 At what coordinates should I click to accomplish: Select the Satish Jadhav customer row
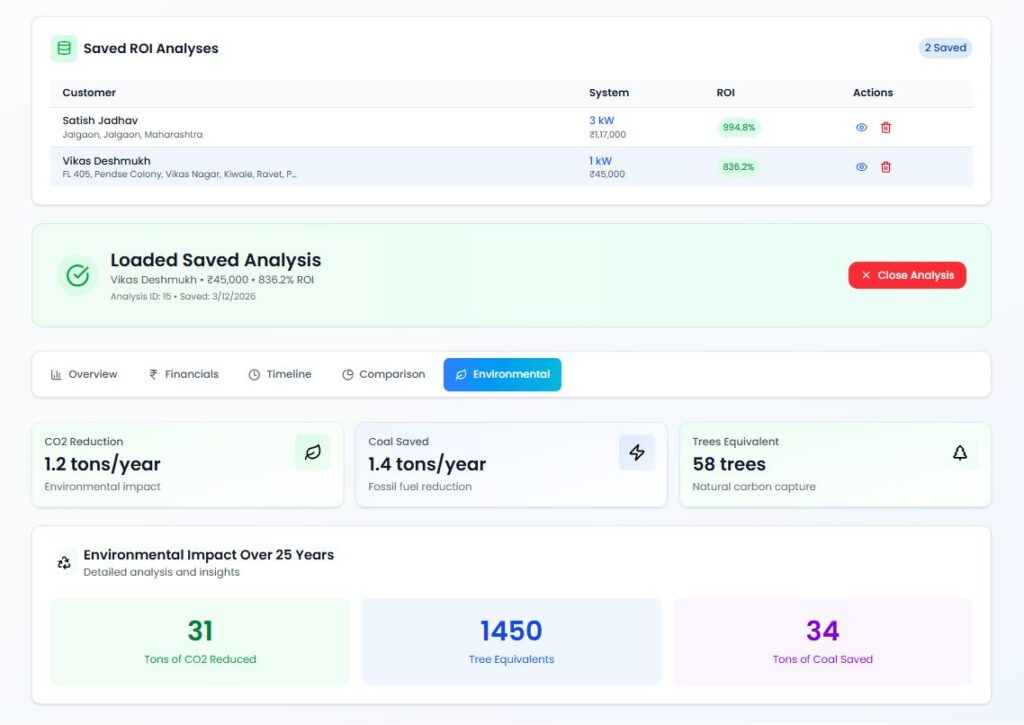pyautogui.click(x=300, y=127)
